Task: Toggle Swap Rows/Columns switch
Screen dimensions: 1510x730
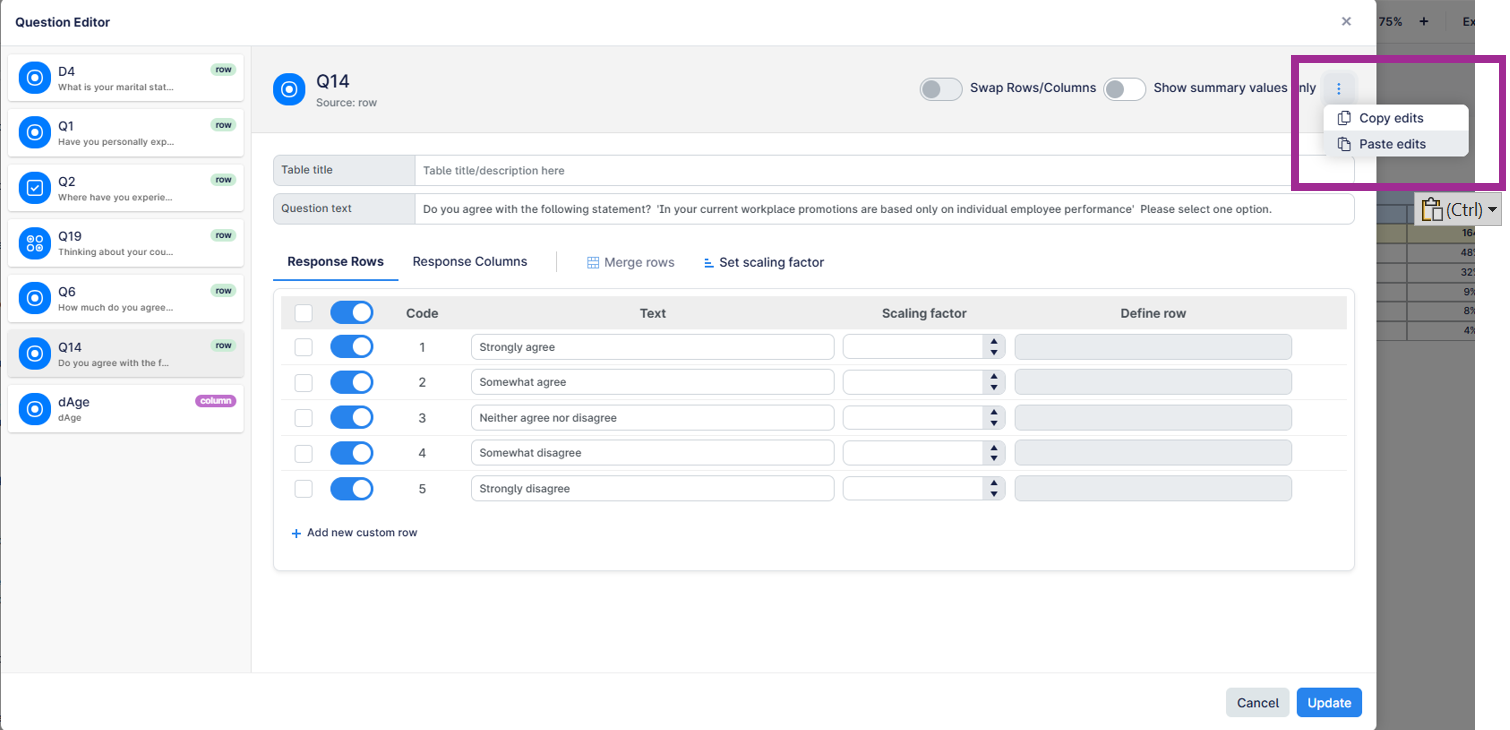Action: coord(940,89)
